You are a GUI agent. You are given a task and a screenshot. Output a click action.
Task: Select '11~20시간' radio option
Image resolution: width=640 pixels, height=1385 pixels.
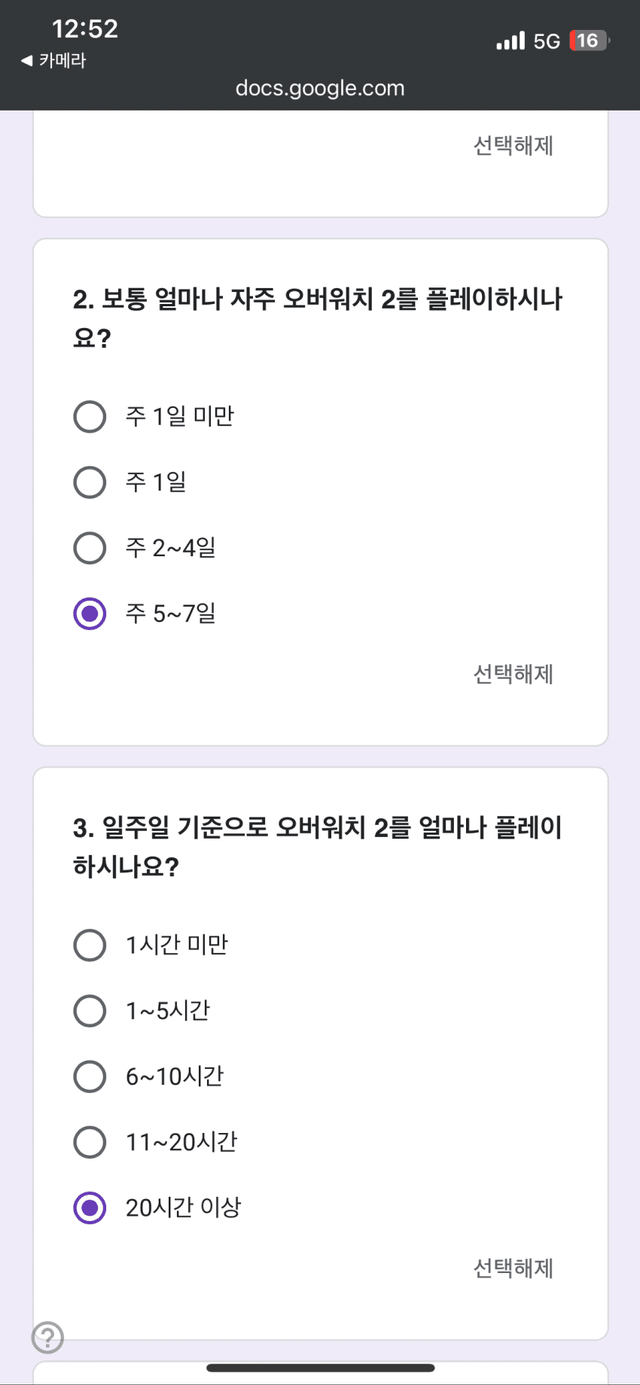coord(90,1142)
